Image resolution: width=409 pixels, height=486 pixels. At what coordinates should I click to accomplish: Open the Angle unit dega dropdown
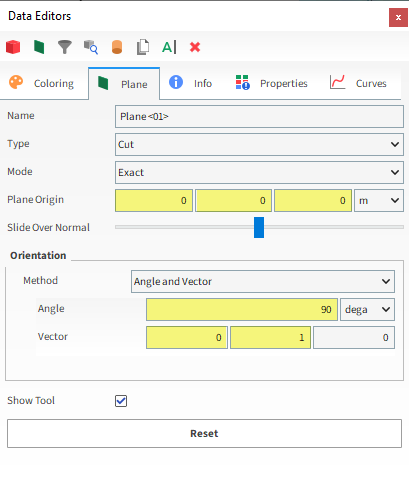[x=367, y=309]
